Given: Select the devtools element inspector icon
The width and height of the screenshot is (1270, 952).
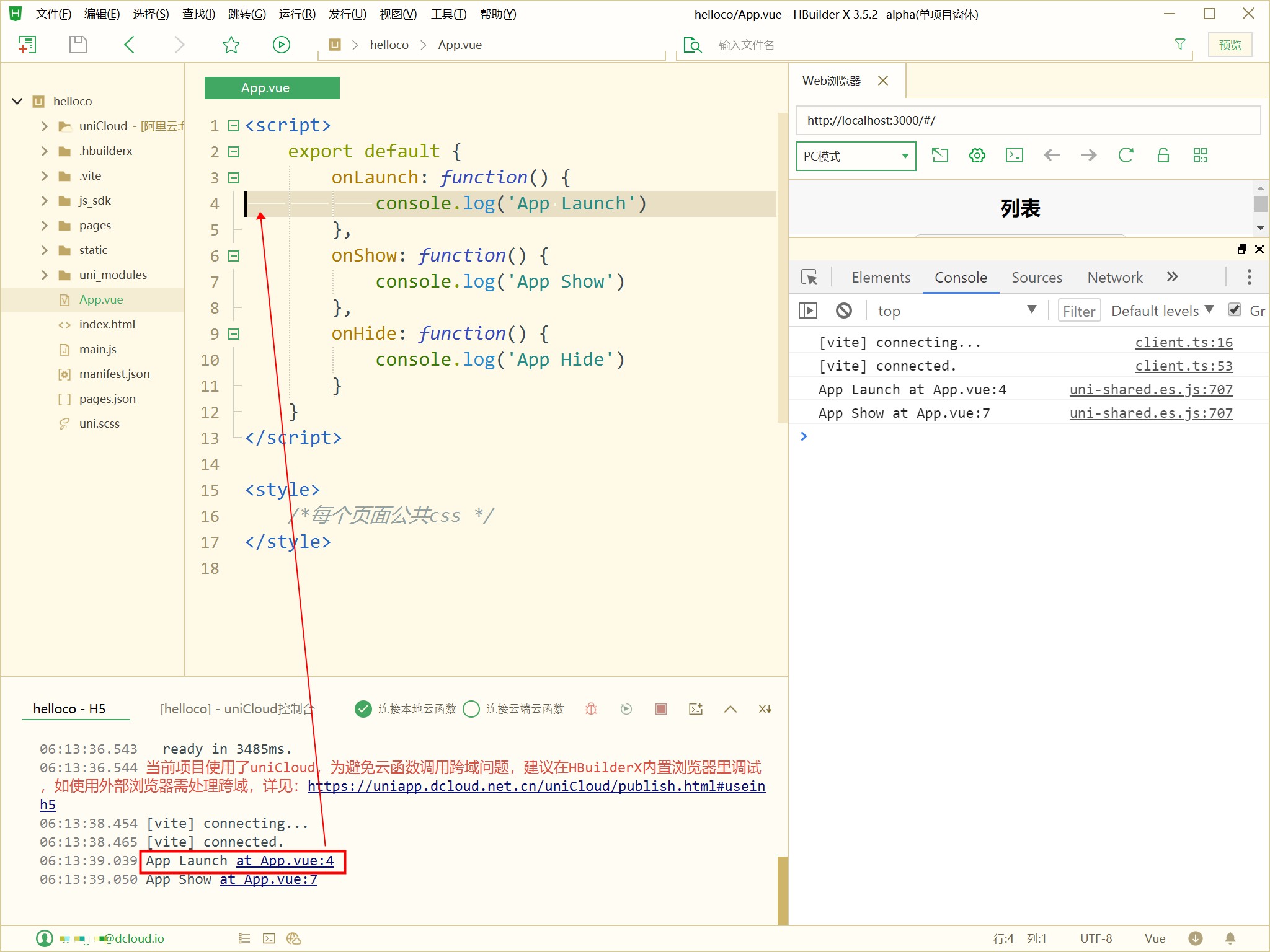Looking at the screenshot, I should [x=809, y=277].
